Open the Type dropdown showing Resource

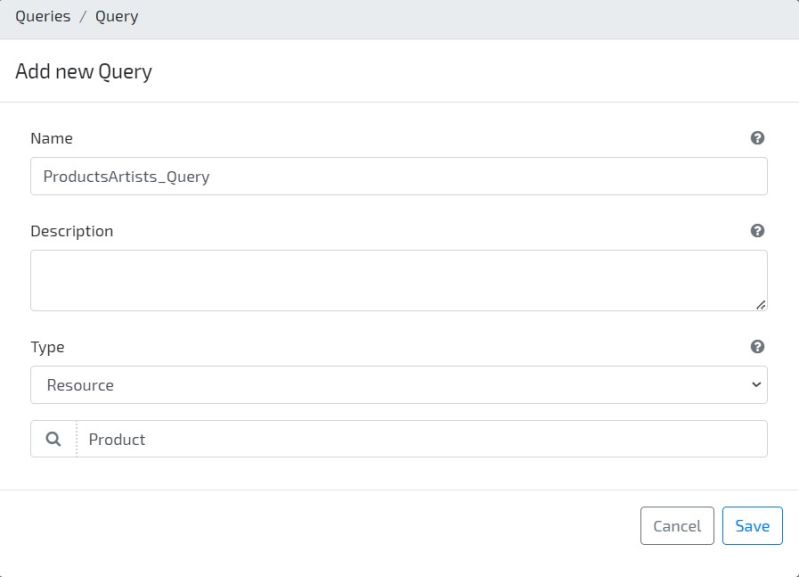point(398,385)
